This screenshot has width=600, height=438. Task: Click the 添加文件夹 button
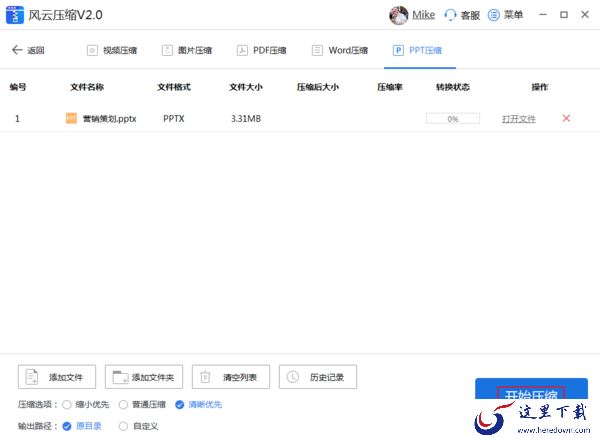coord(144,377)
